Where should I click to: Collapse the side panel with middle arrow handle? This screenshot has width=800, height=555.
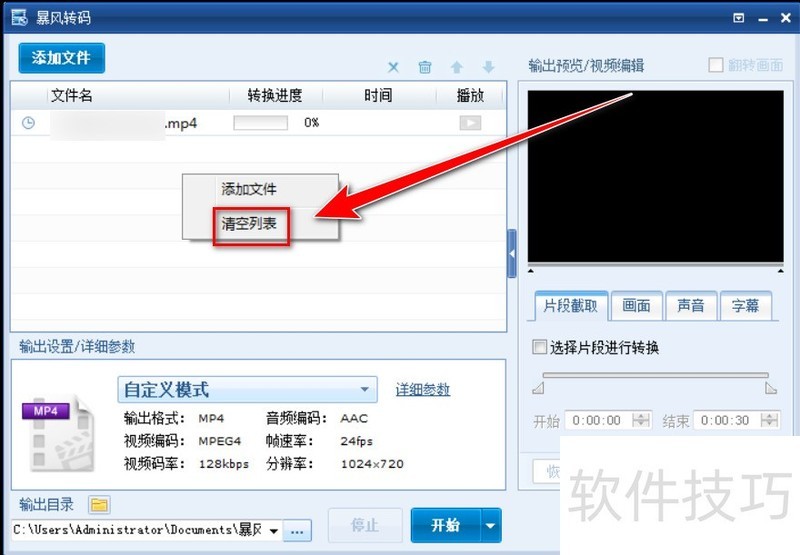(512, 255)
